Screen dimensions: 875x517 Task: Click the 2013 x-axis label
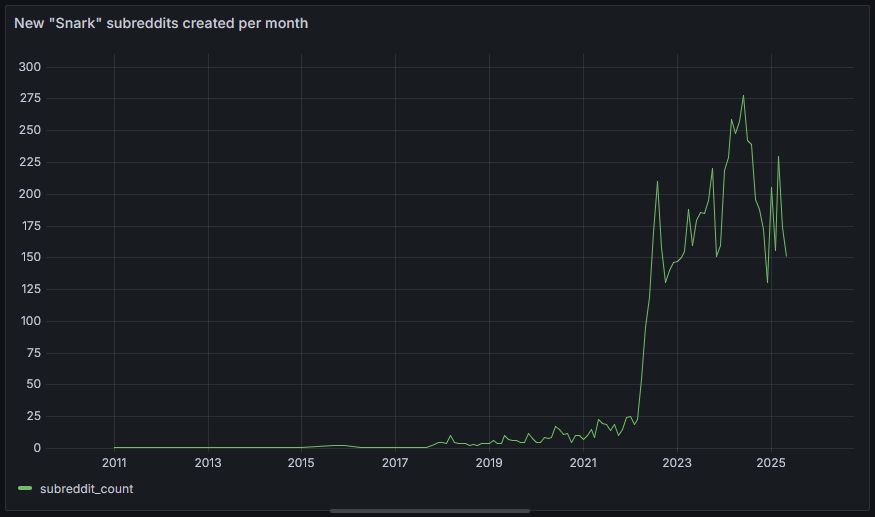point(208,463)
